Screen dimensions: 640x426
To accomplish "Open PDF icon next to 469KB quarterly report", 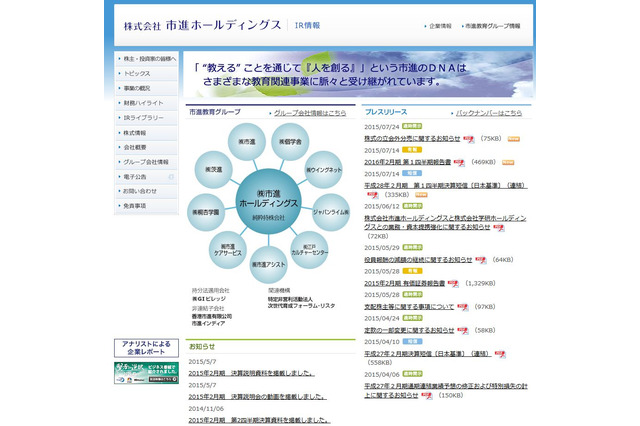I will click(460, 163).
